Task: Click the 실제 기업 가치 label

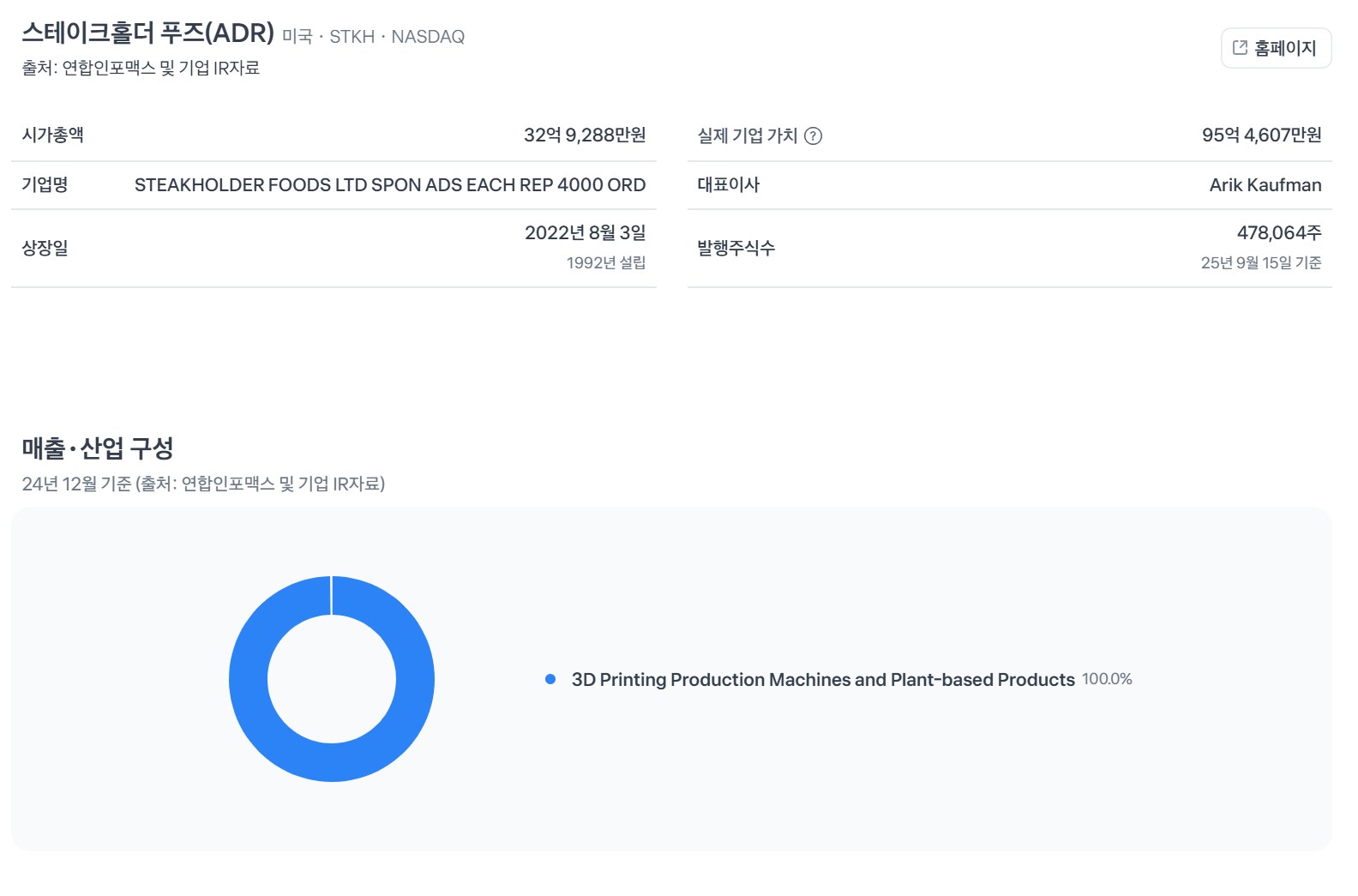Action: click(748, 135)
